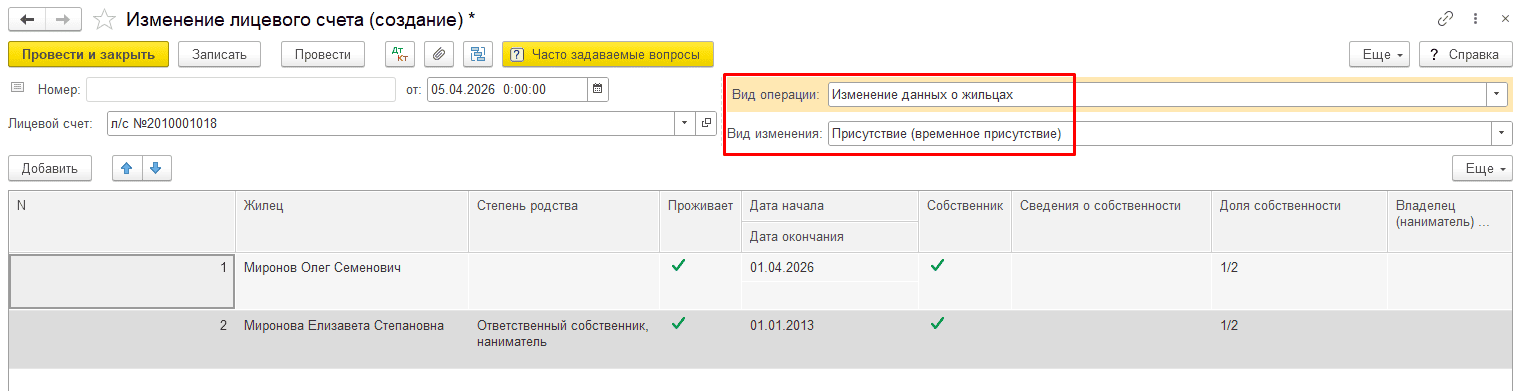Expand the Вид операции dropdown
This screenshot has width=1527, height=391.
[x=1497, y=94]
